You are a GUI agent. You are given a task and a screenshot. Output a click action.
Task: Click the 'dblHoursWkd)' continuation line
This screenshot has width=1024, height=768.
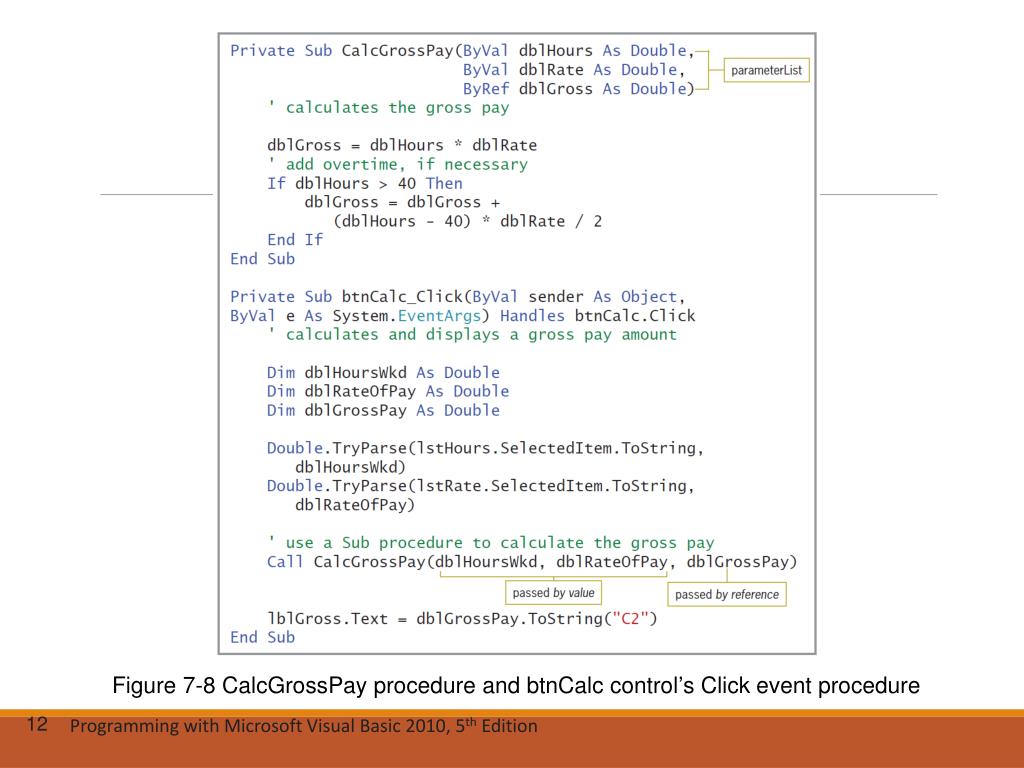pos(350,467)
